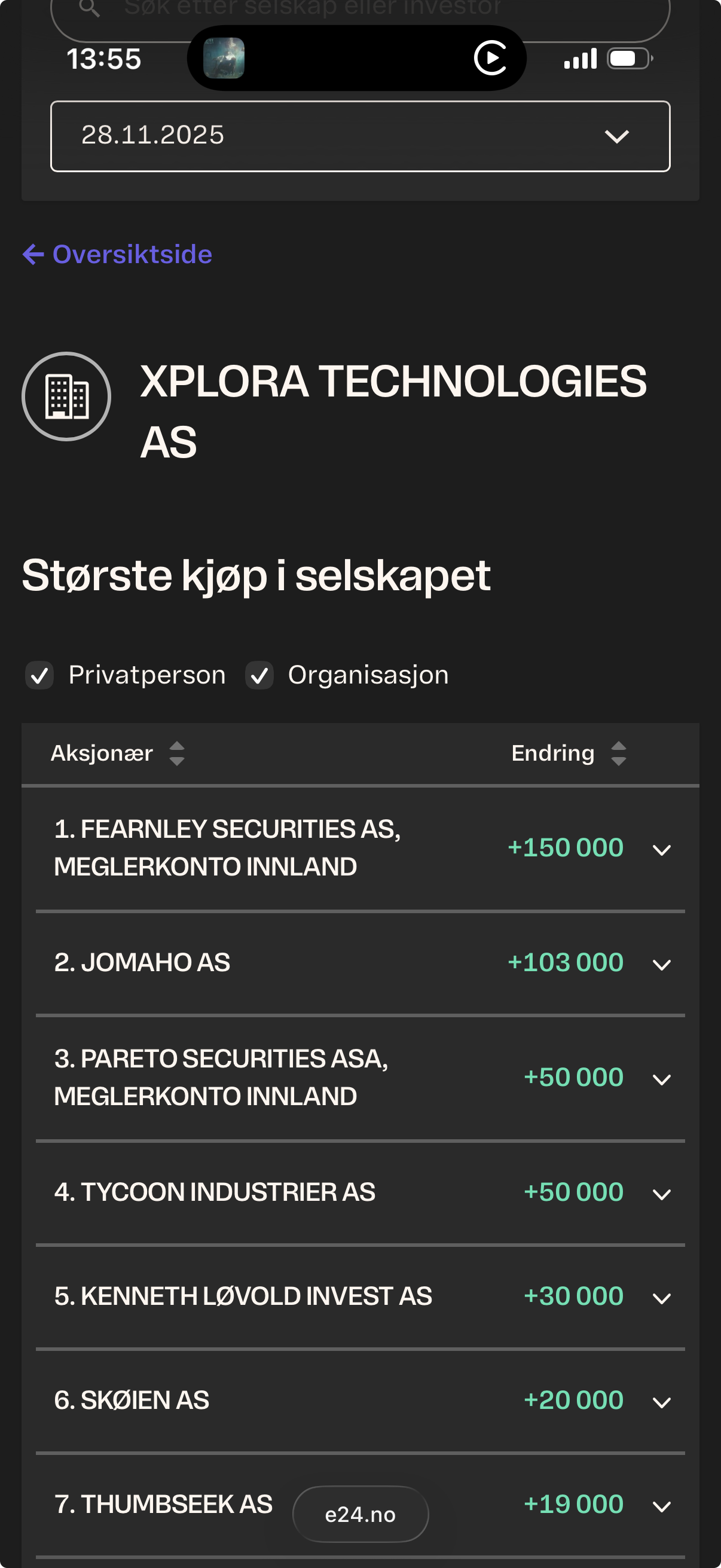Expand the THUMBSEEK AS row chevron

tap(661, 1506)
